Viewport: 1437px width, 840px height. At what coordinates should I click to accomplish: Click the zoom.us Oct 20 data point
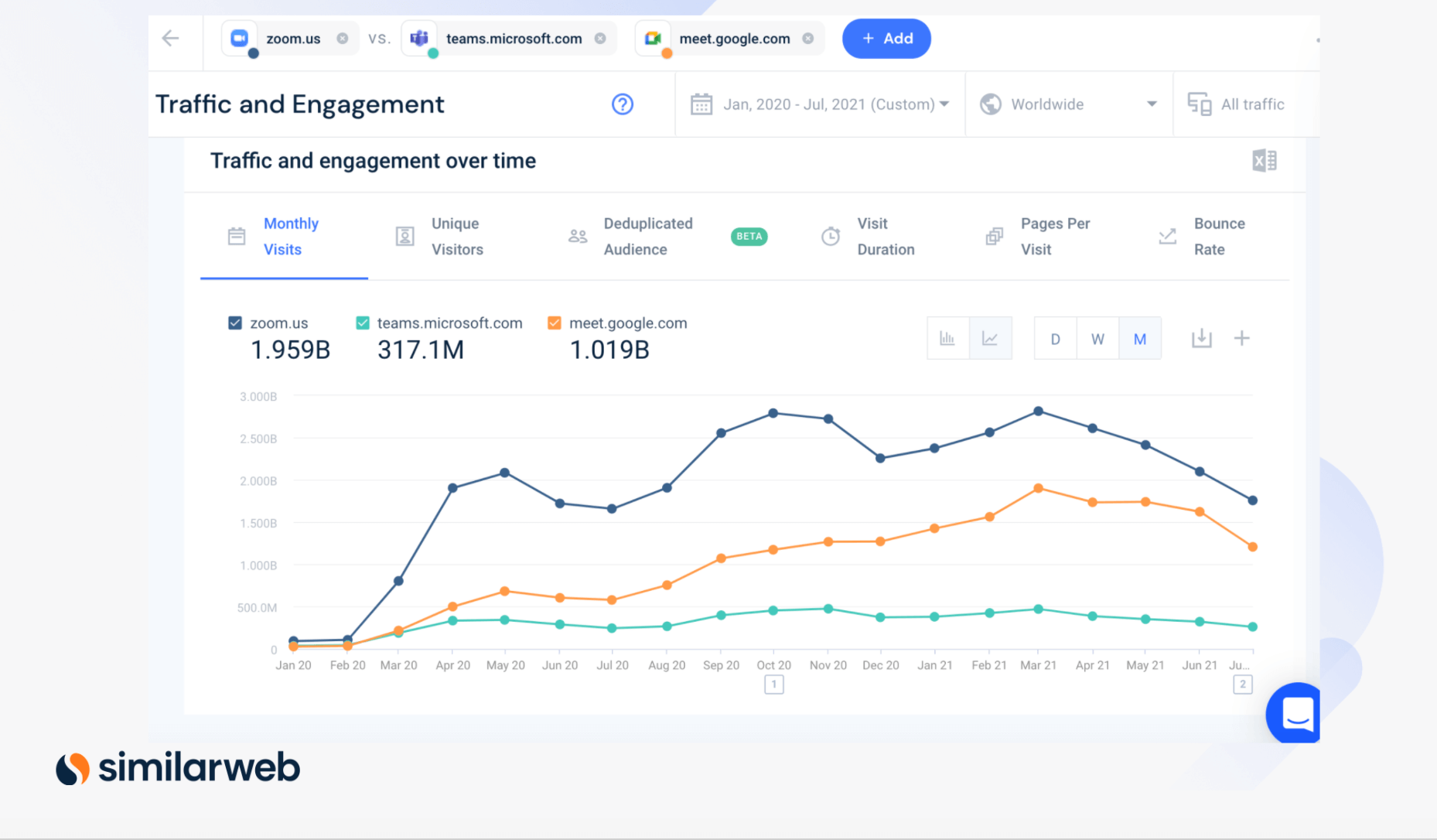(773, 414)
